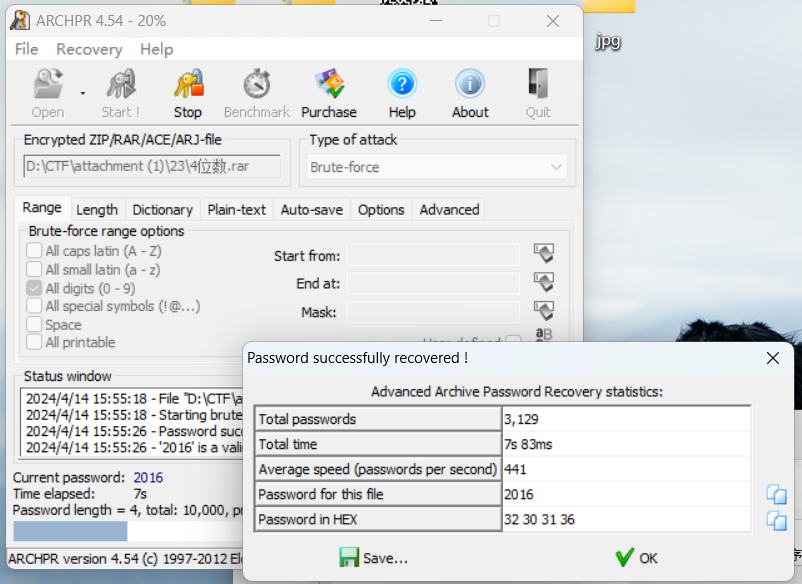Save the recovery statistics with Save...
Image resolution: width=802 pixels, height=584 pixels.
[x=373, y=558]
